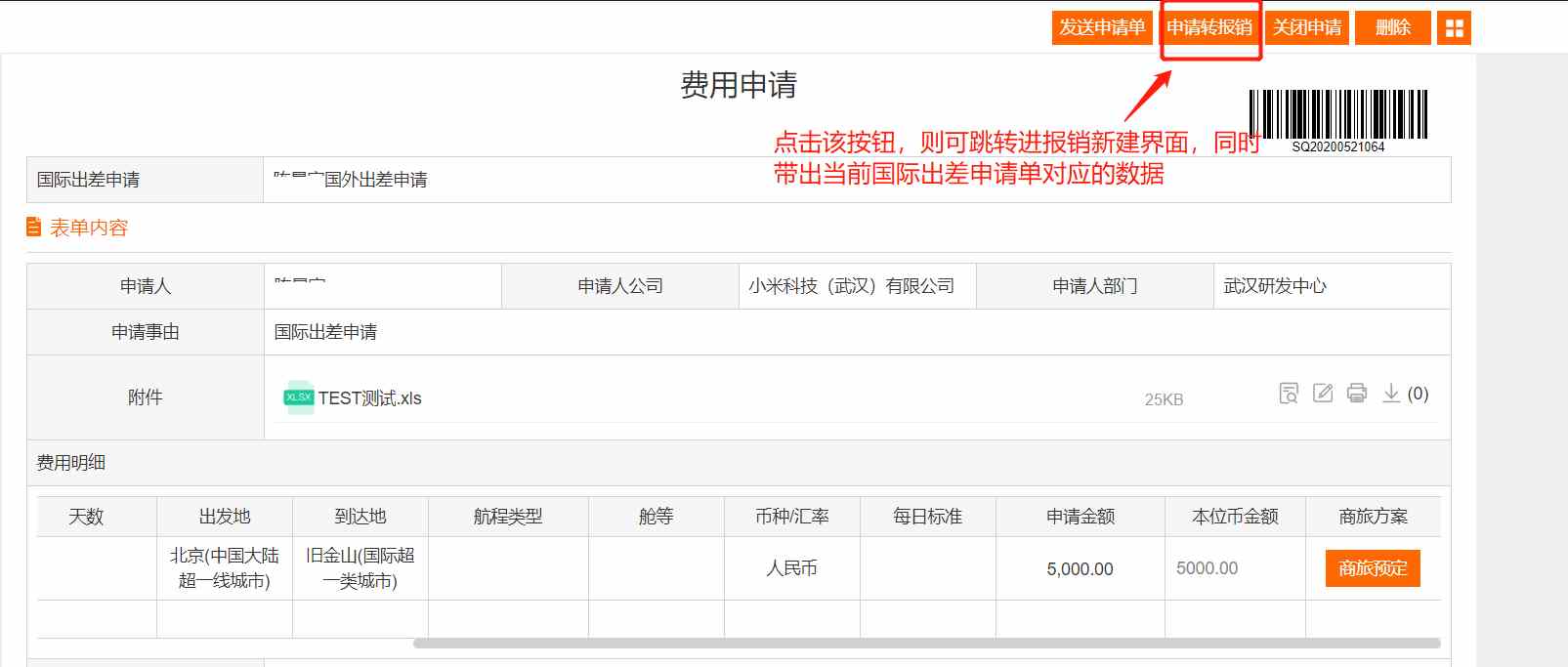Open the TEST测试.xls file link
This screenshot has width=1568, height=667.
(x=369, y=398)
